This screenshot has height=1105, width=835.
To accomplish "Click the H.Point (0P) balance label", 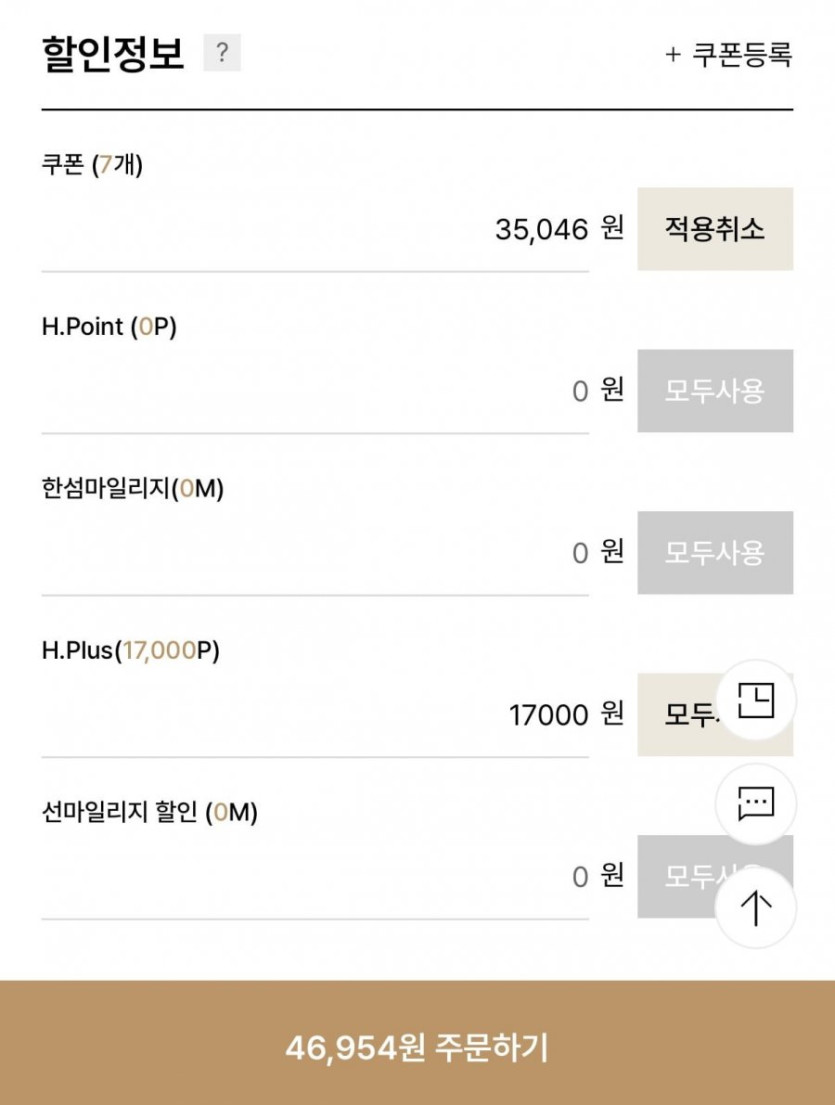I will click(x=109, y=326).
